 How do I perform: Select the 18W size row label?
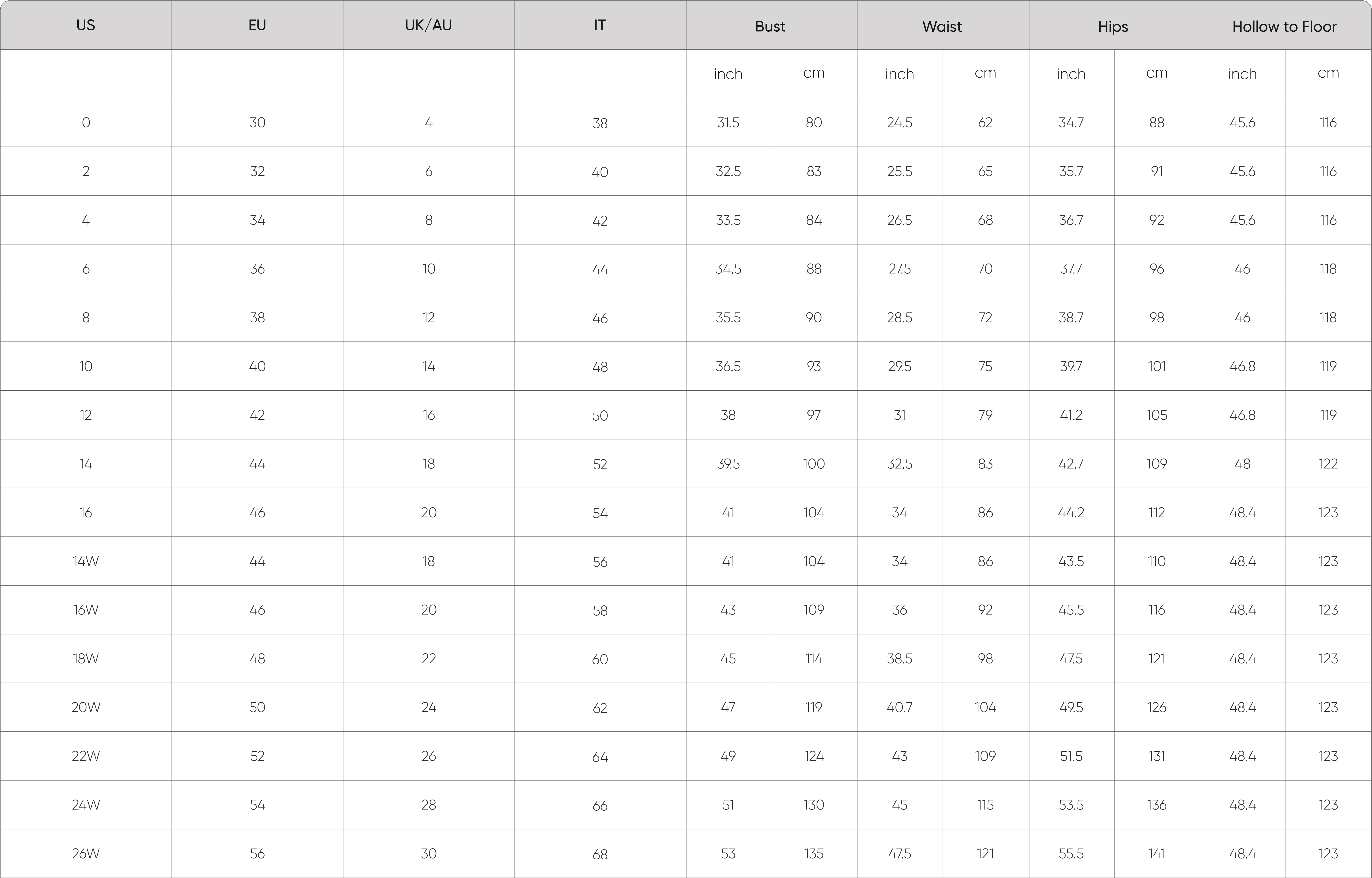click(86, 659)
